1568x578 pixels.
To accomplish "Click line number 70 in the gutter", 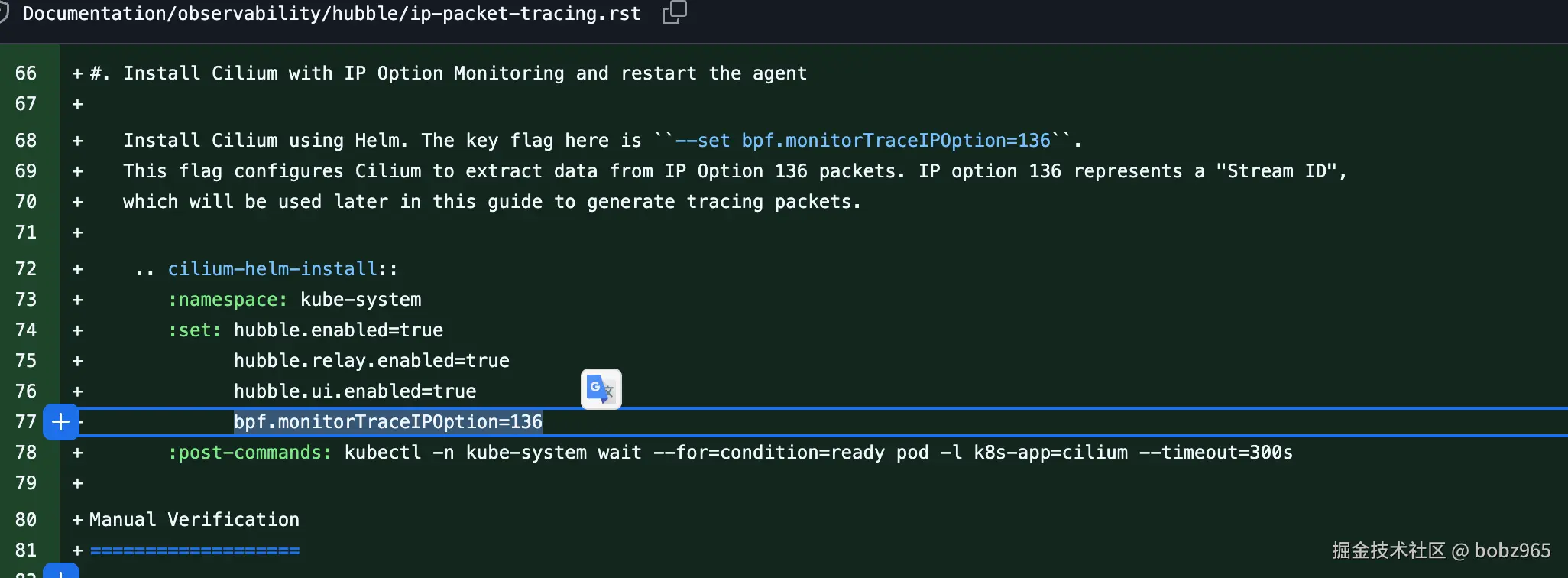I will 26,202.
